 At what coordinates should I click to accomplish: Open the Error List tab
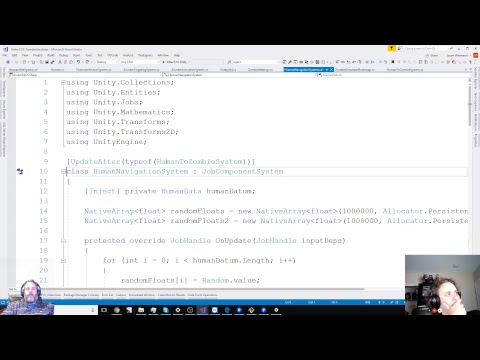(x=107, y=295)
